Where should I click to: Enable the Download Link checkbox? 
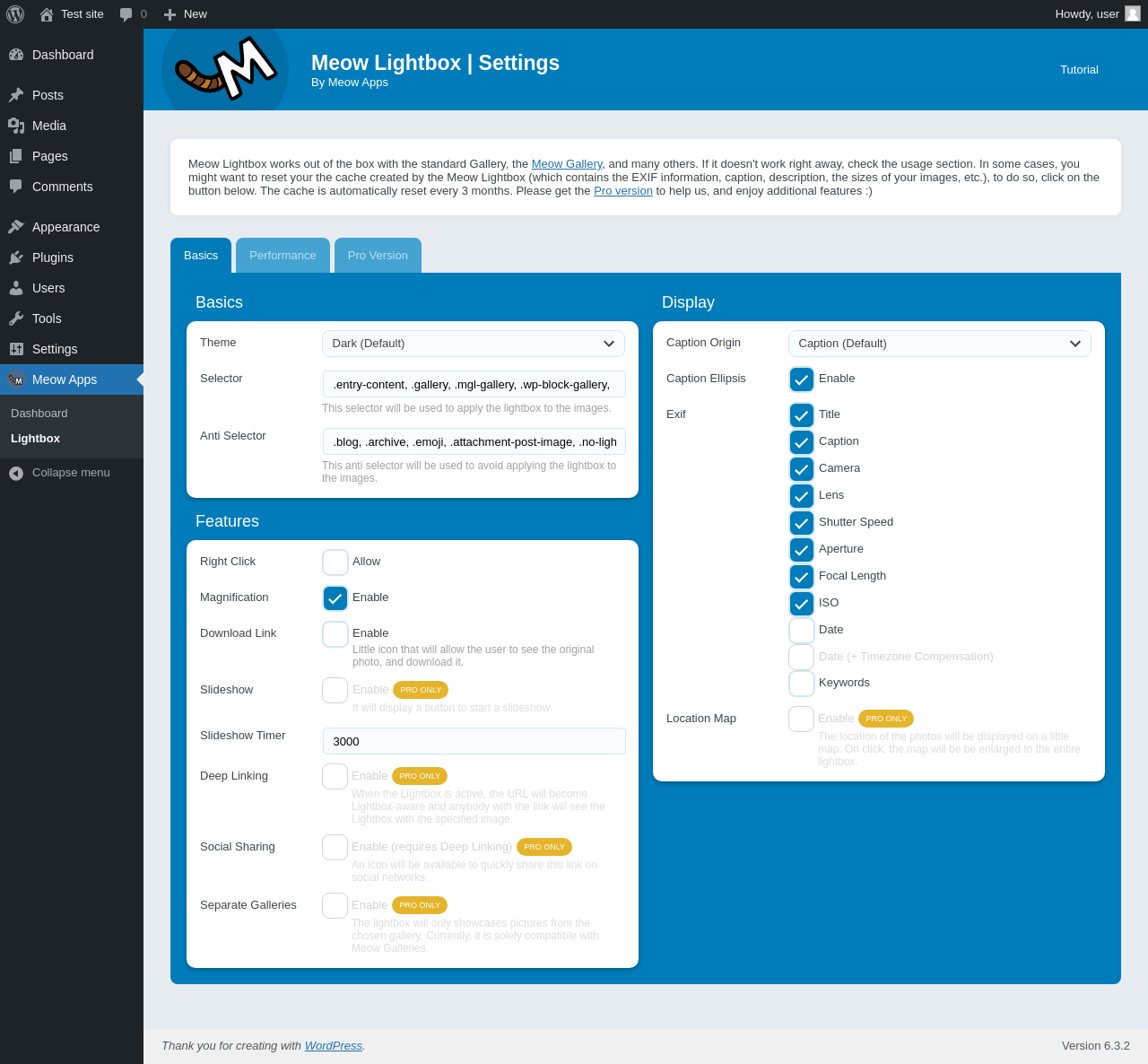(335, 634)
